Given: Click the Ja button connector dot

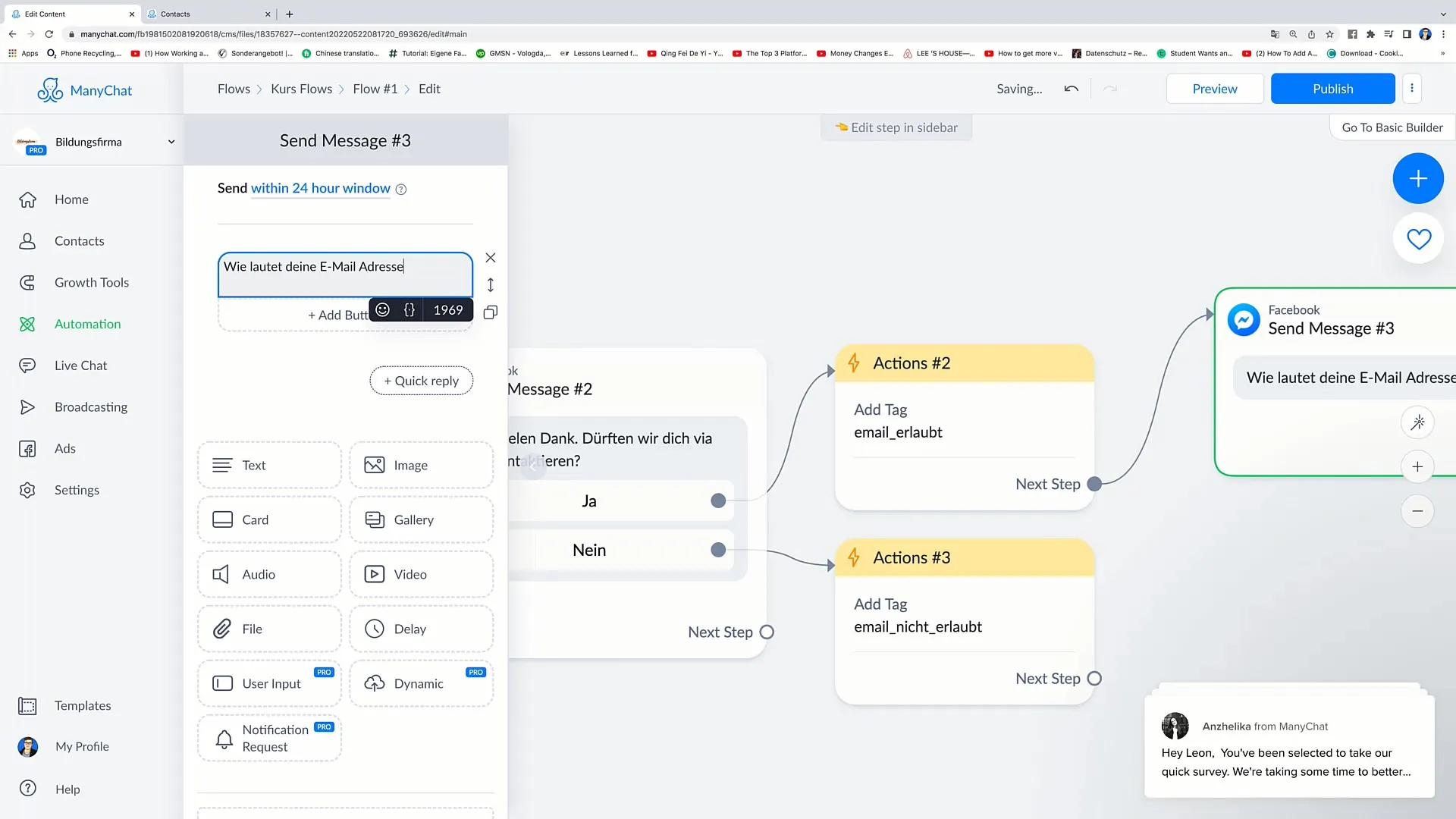Looking at the screenshot, I should click(x=718, y=500).
